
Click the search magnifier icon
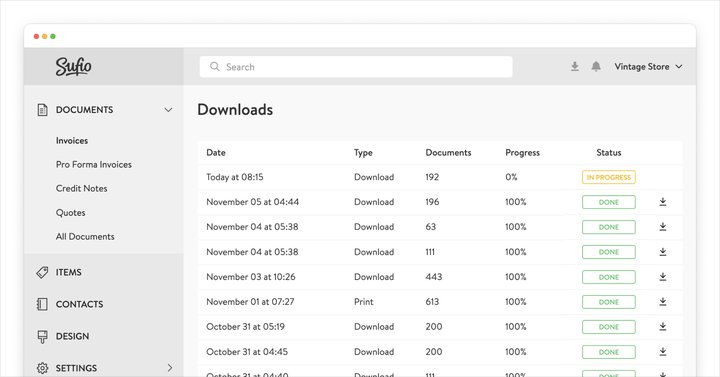(214, 67)
